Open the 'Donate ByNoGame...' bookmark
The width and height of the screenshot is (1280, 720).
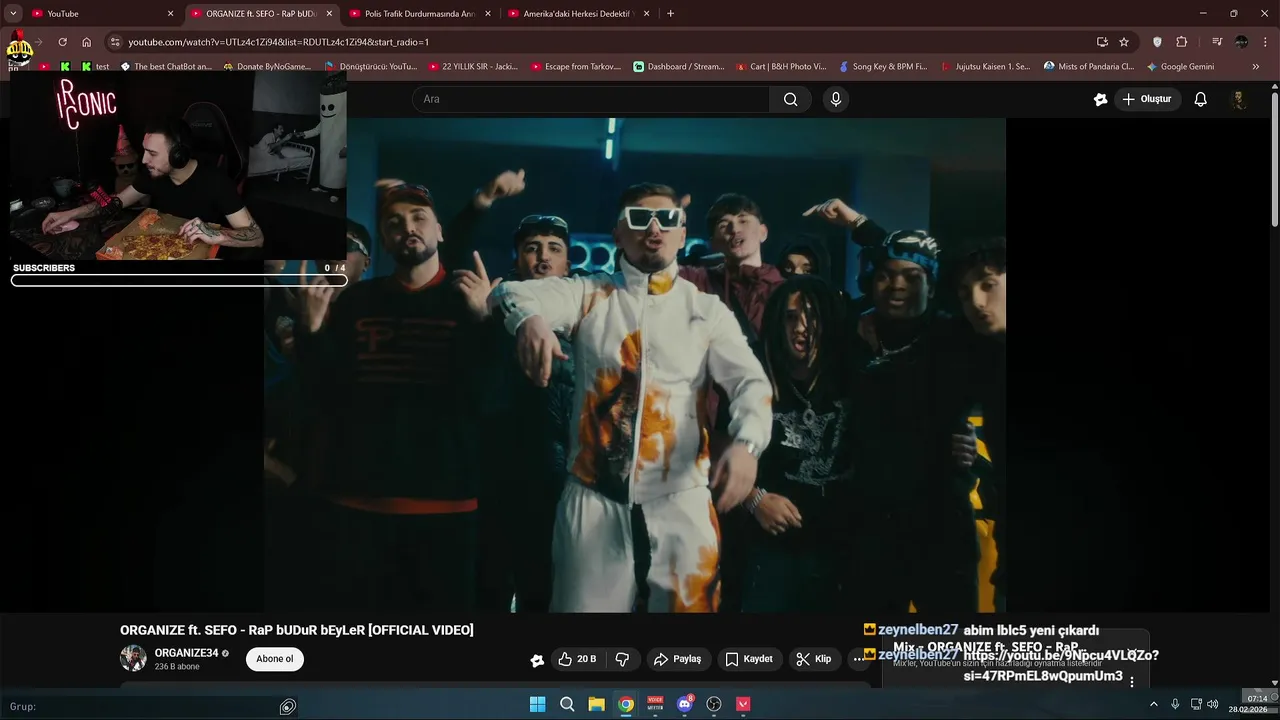267,67
